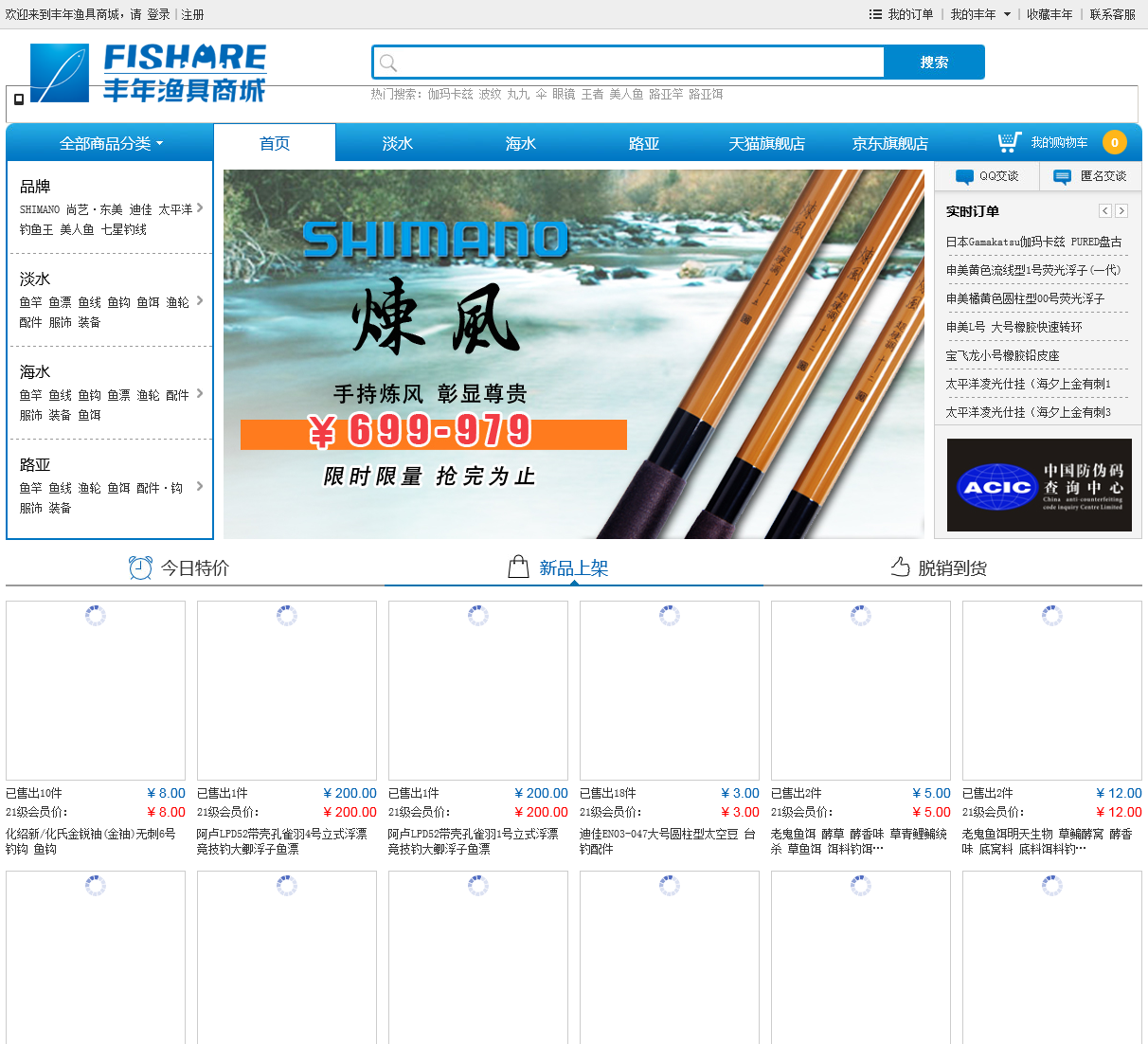The width and height of the screenshot is (1148, 1044).
Task: Click the QQ chat bubble icon
Action: tap(964, 176)
